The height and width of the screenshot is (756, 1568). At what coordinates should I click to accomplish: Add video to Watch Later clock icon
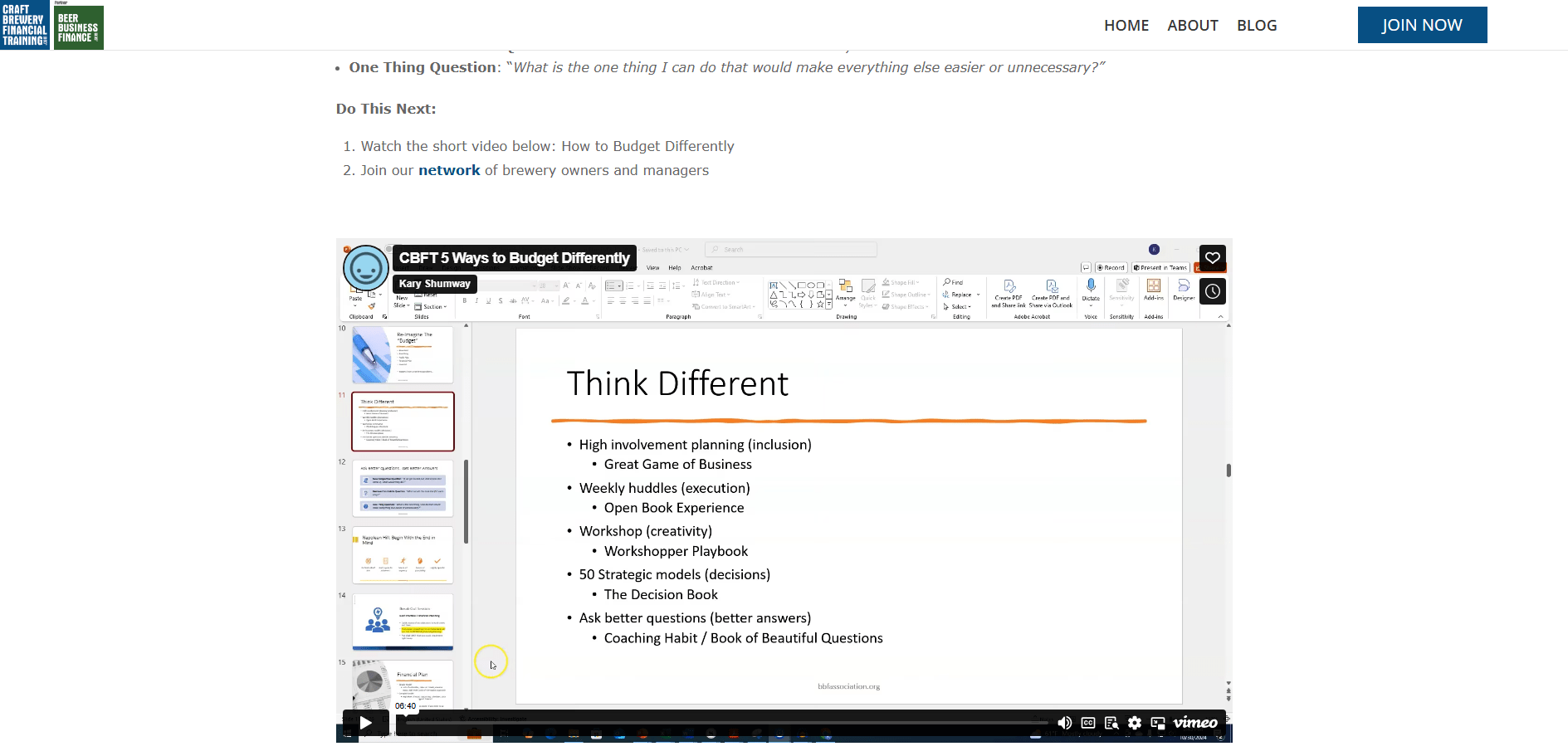1213,291
